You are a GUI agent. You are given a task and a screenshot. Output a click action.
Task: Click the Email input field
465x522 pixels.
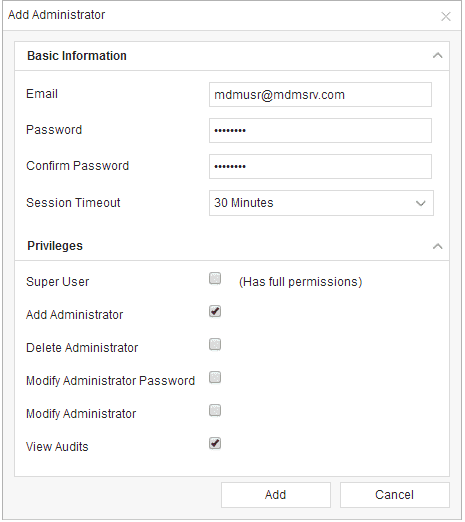[x=320, y=95]
